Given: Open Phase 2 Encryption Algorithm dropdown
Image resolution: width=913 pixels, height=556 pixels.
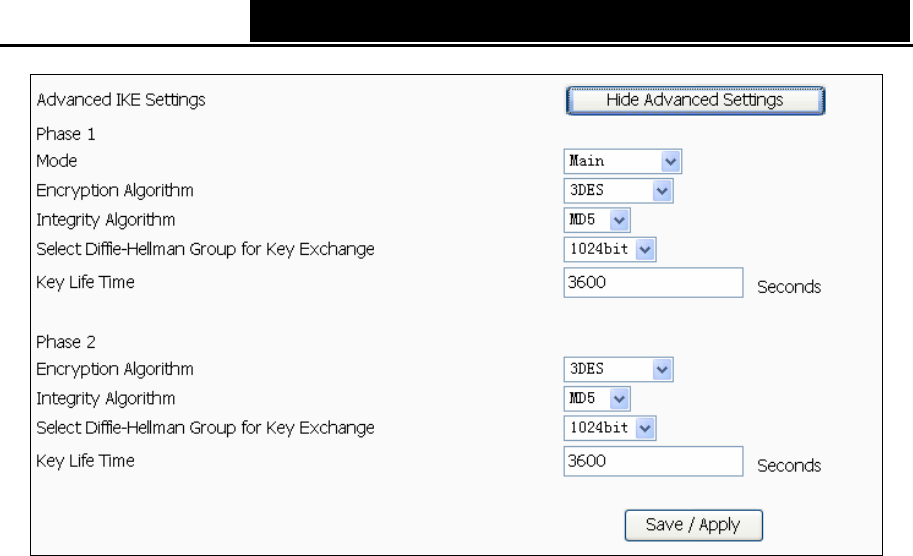Looking at the screenshot, I should coord(618,370).
